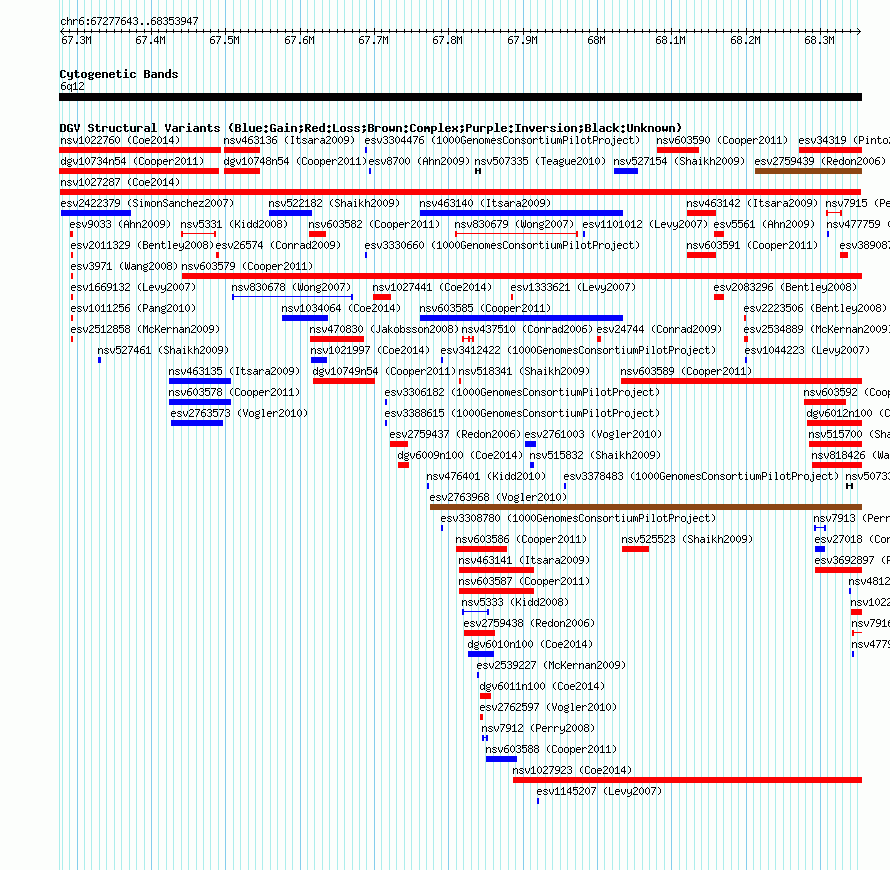This screenshot has height=870, width=890.
Task: Click the nsv5331 (Kidd2008) label
Action: [234, 224]
